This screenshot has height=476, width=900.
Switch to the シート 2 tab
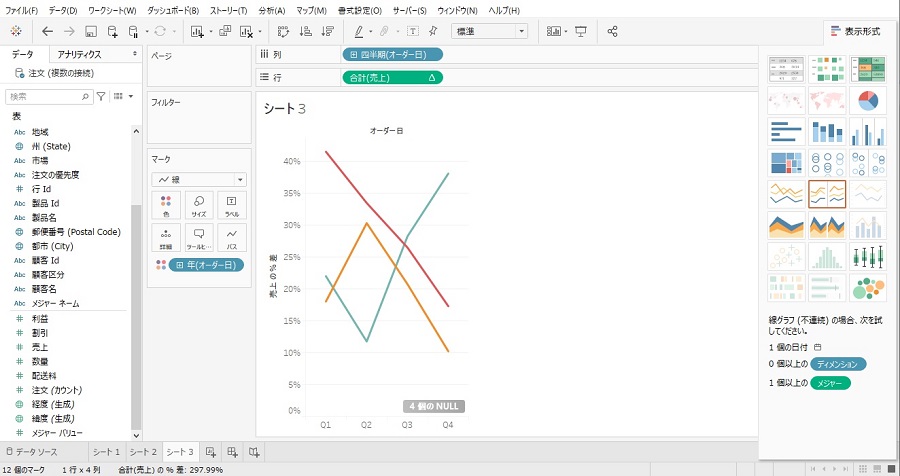coord(141,452)
